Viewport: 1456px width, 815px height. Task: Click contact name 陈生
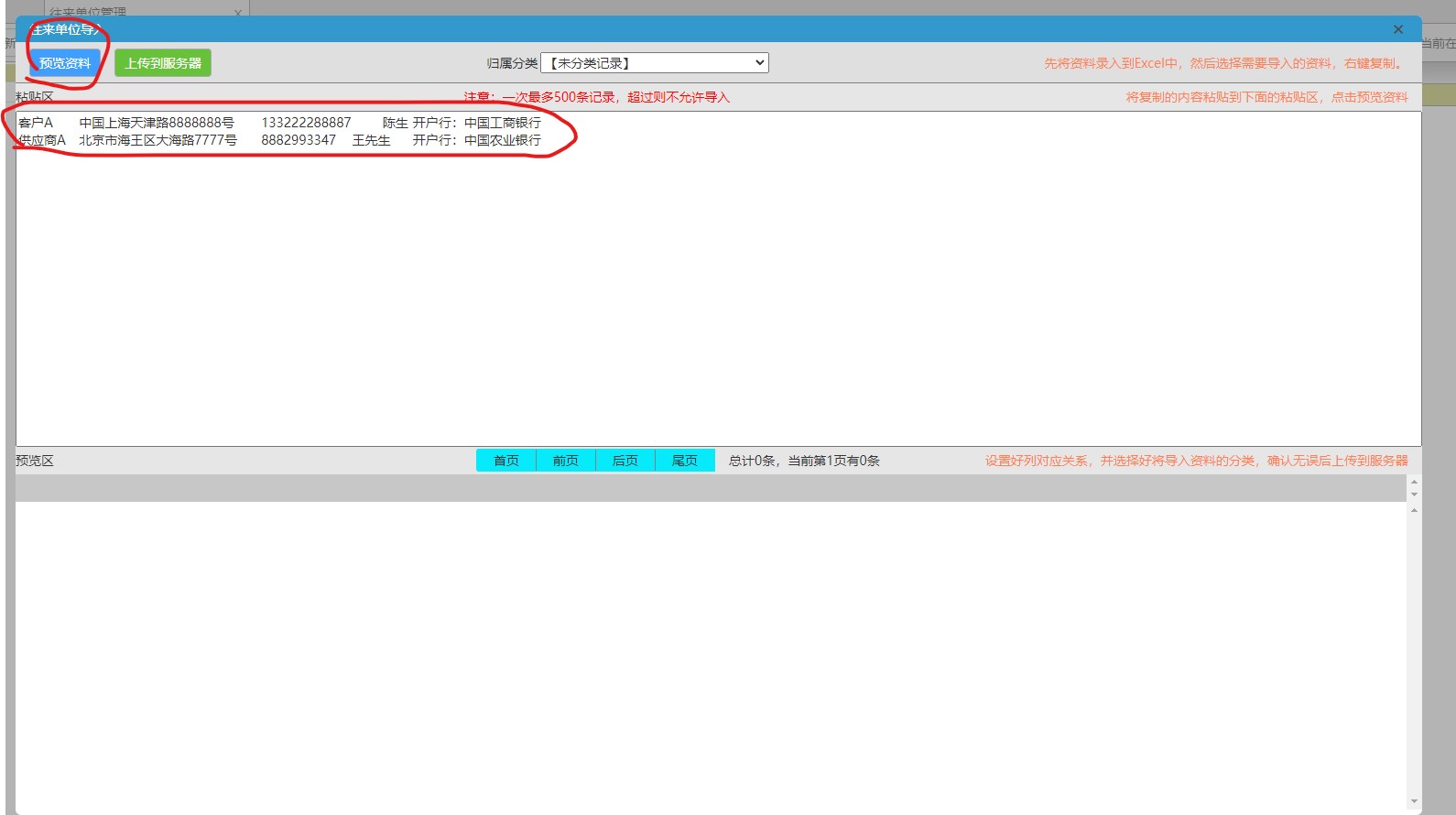tap(396, 123)
